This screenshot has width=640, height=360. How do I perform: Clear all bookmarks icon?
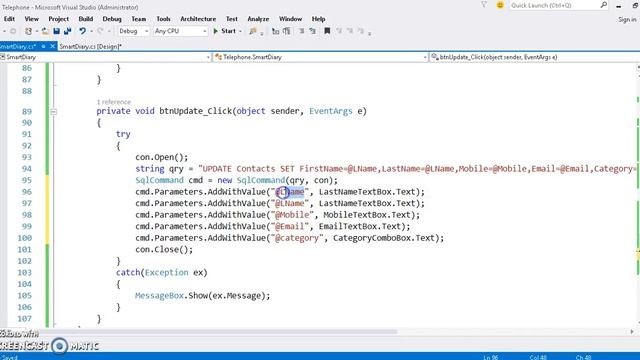360,31
